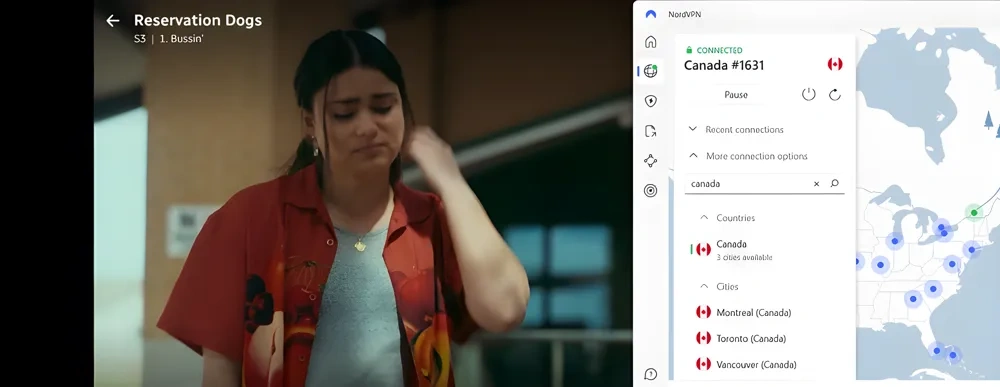
Task: Reconnect using the refresh arrow icon
Action: (x=835, y=94)
